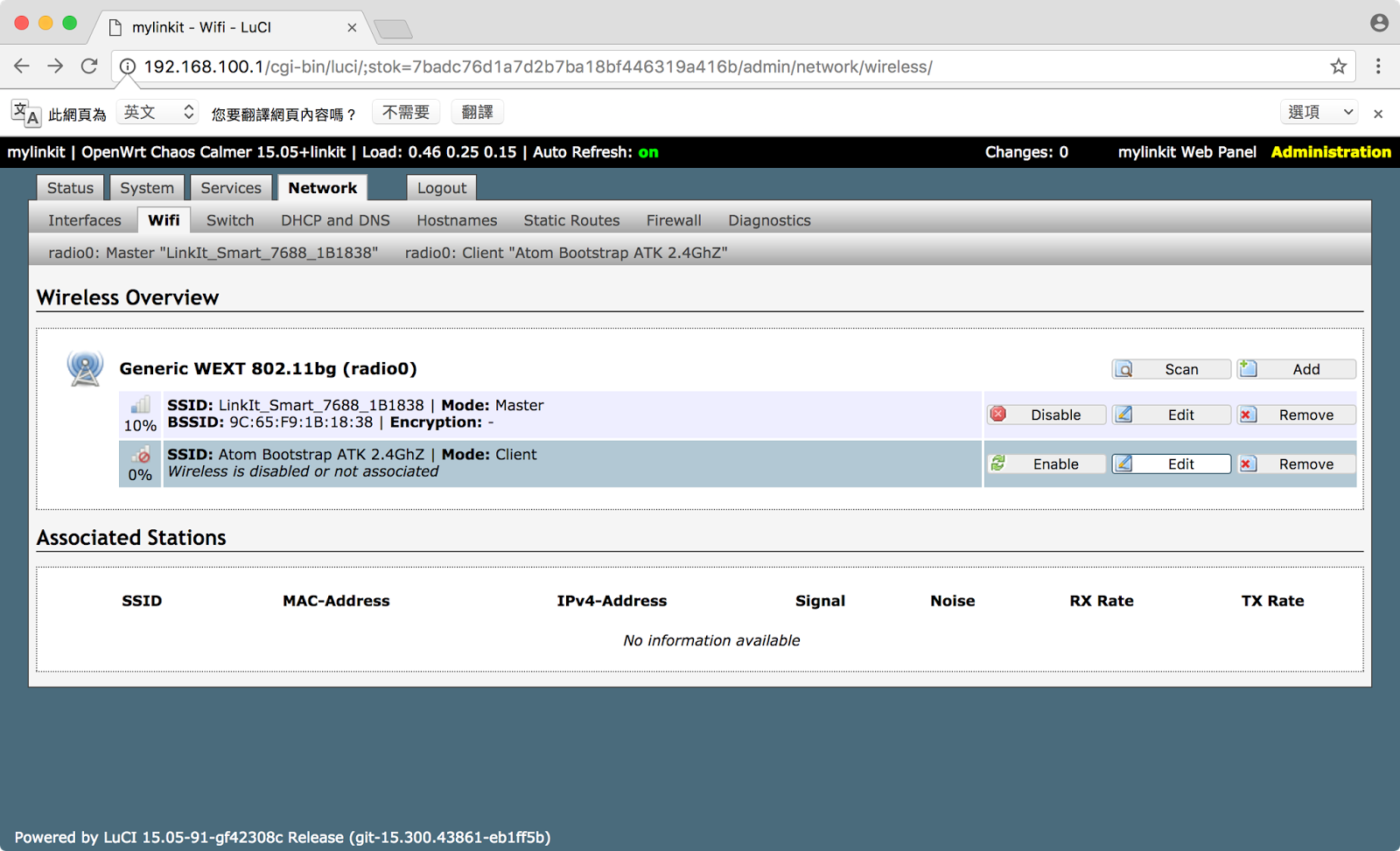Viewport: 1400px width, 851px height.
Task: Open radio0 Client Atom Bootstrap link
Action: click(567, 253)
